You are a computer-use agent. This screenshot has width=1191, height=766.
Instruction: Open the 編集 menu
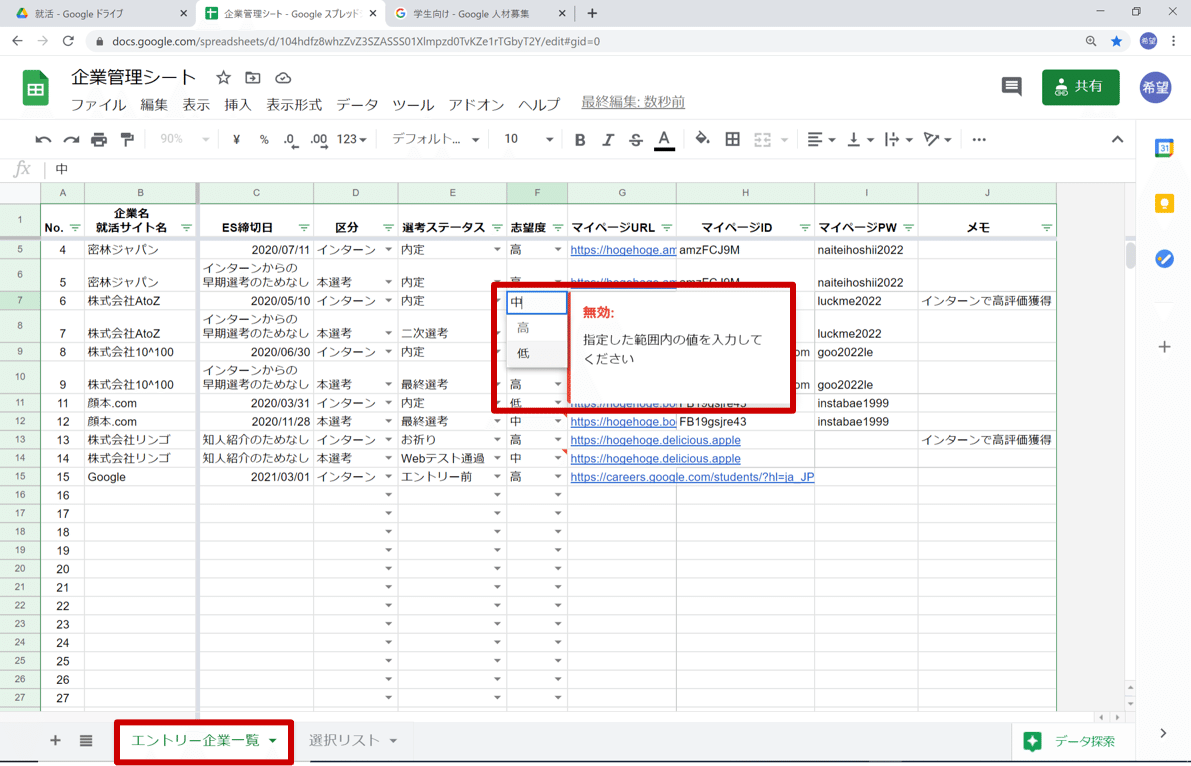coord(153,105)
